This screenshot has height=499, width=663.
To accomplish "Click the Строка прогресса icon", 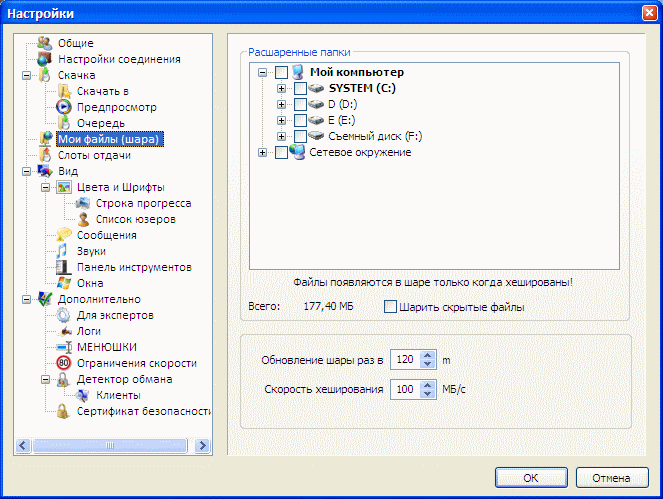I will pos(83,203).
